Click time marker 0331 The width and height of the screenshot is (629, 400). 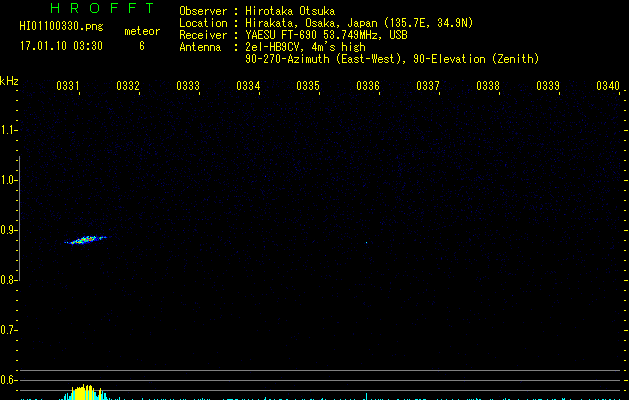(x=67, y=86)
